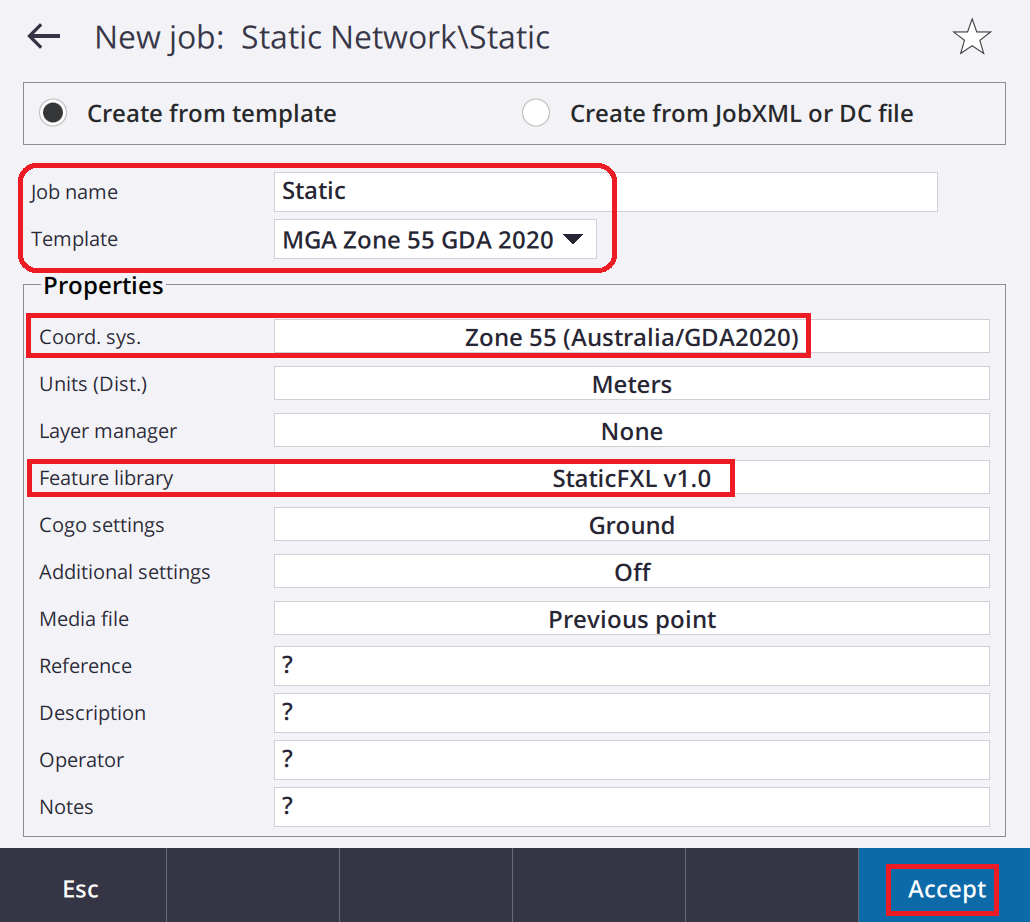Click into the Operator input field
The width and height of the screenshot is (1030, 922).
(632, 760)
